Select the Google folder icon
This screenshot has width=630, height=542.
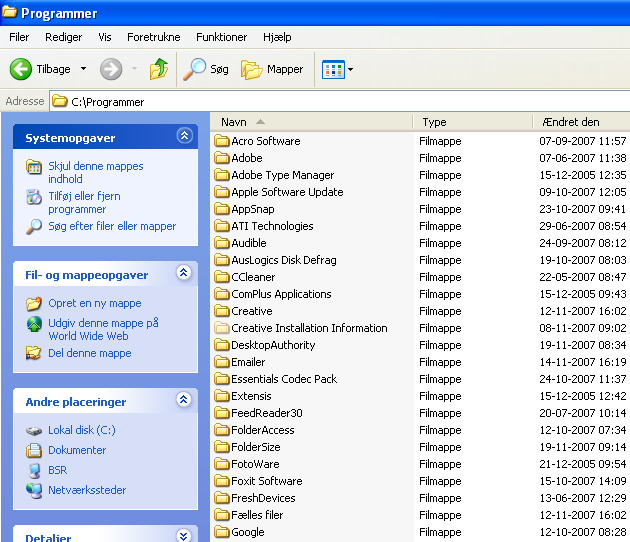tap(221, 532)
